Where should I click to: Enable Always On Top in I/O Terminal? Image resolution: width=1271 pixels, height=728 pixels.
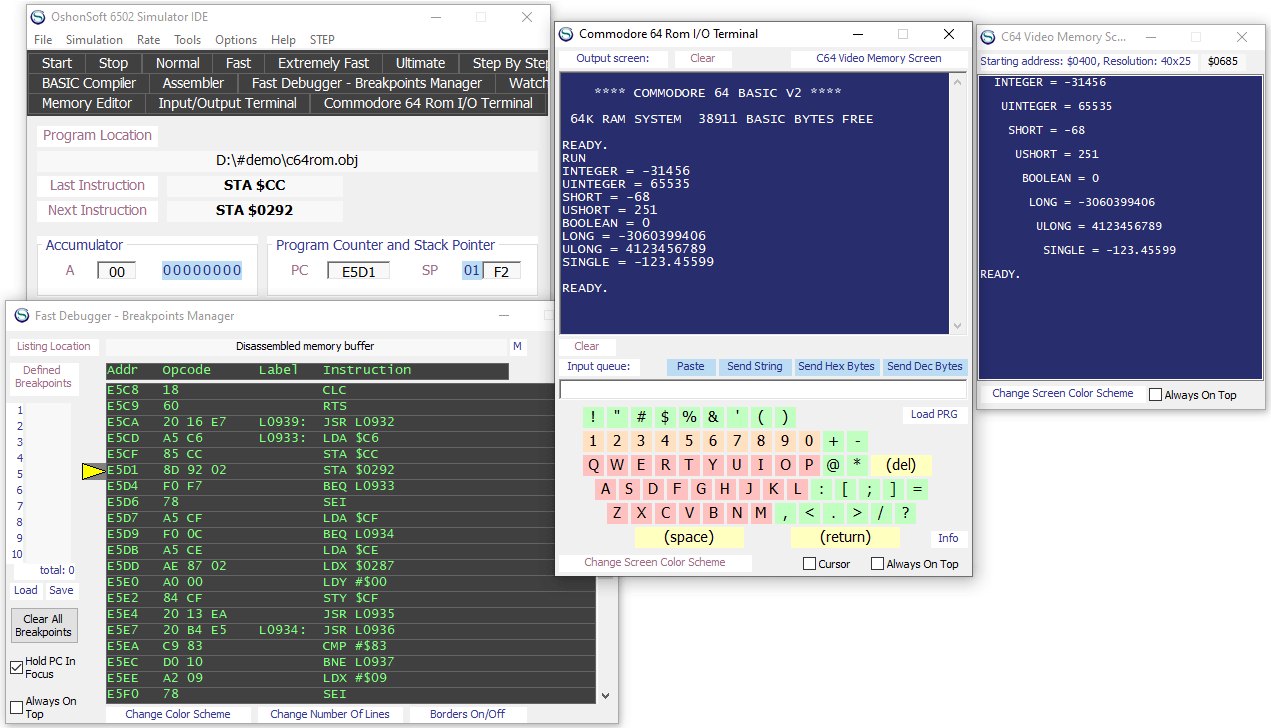pos(877,564)
